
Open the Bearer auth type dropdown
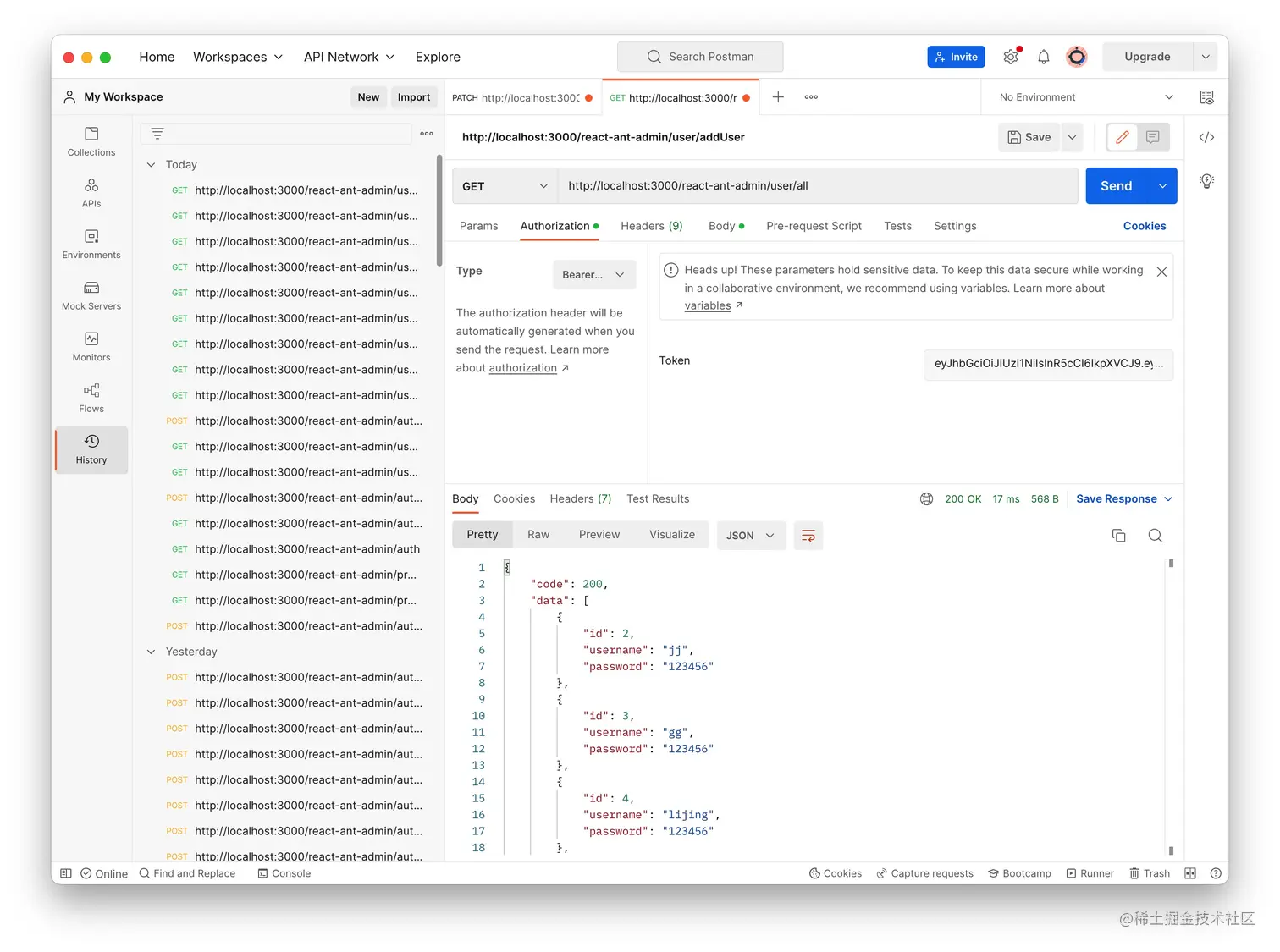594,275
